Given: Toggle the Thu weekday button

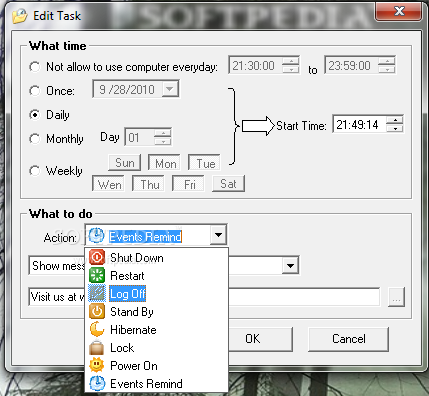Looking at the screenshot, I should (x=149, y=184).
